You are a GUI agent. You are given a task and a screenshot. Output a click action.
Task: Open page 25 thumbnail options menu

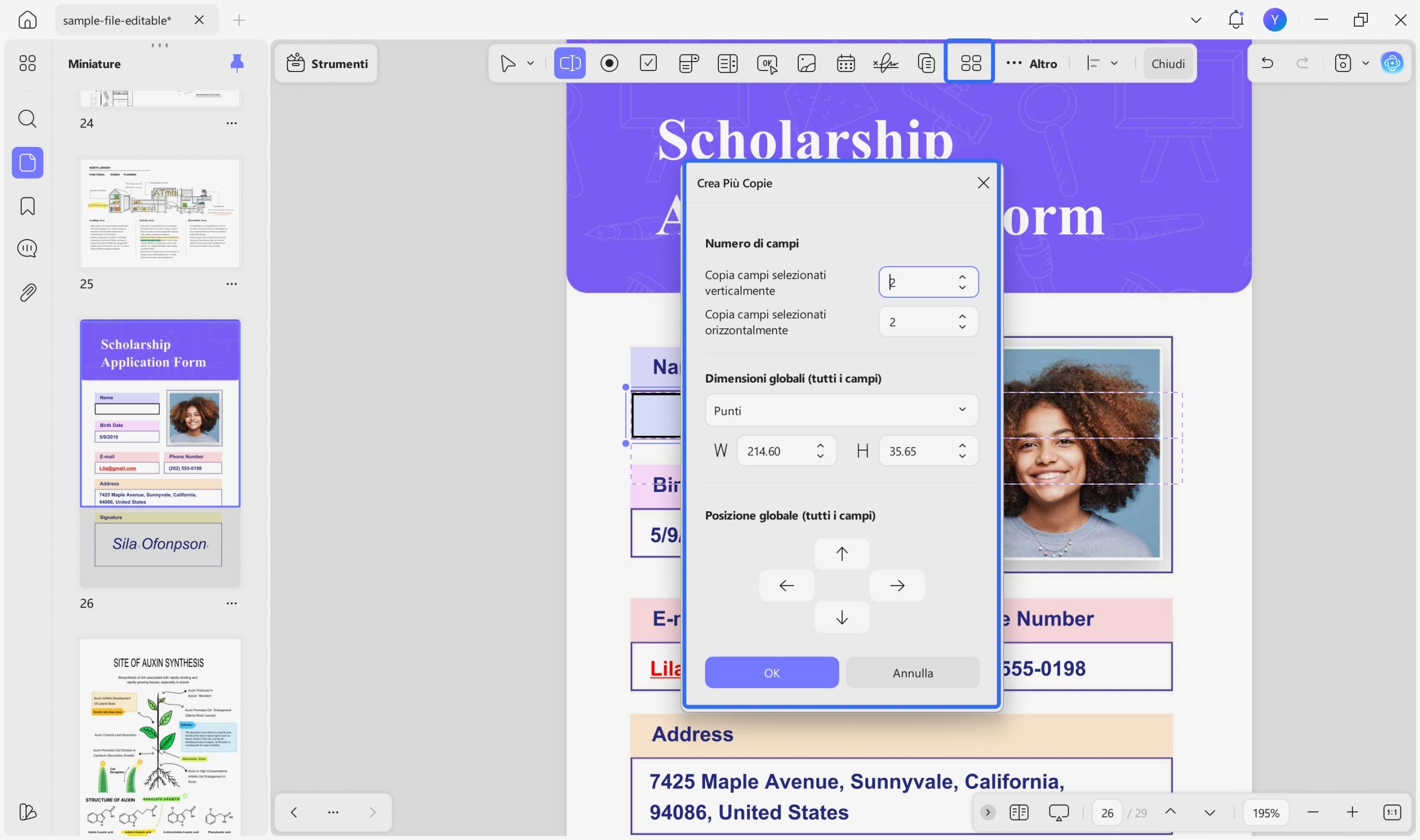(231, 283)
